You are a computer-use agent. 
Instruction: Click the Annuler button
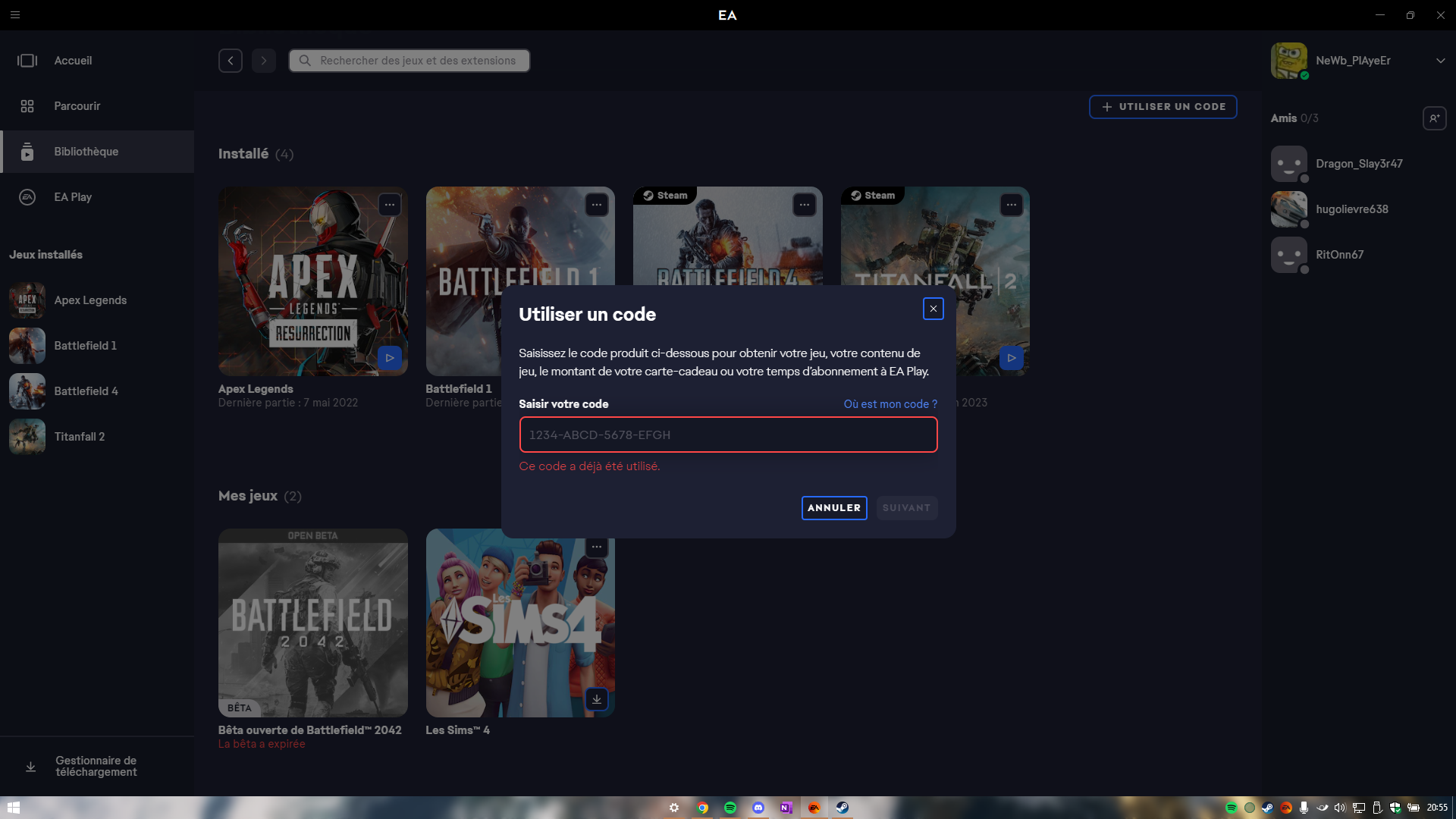833,508
